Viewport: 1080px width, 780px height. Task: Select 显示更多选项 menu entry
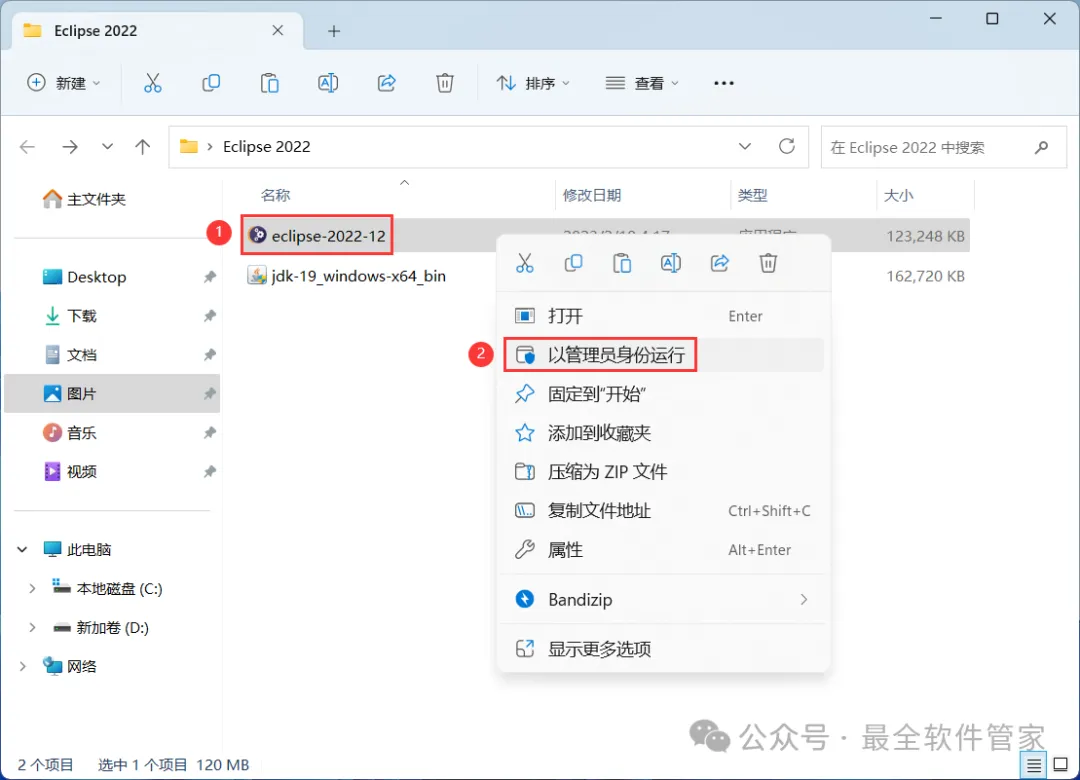pyautogui.click(x=663, y=649)
